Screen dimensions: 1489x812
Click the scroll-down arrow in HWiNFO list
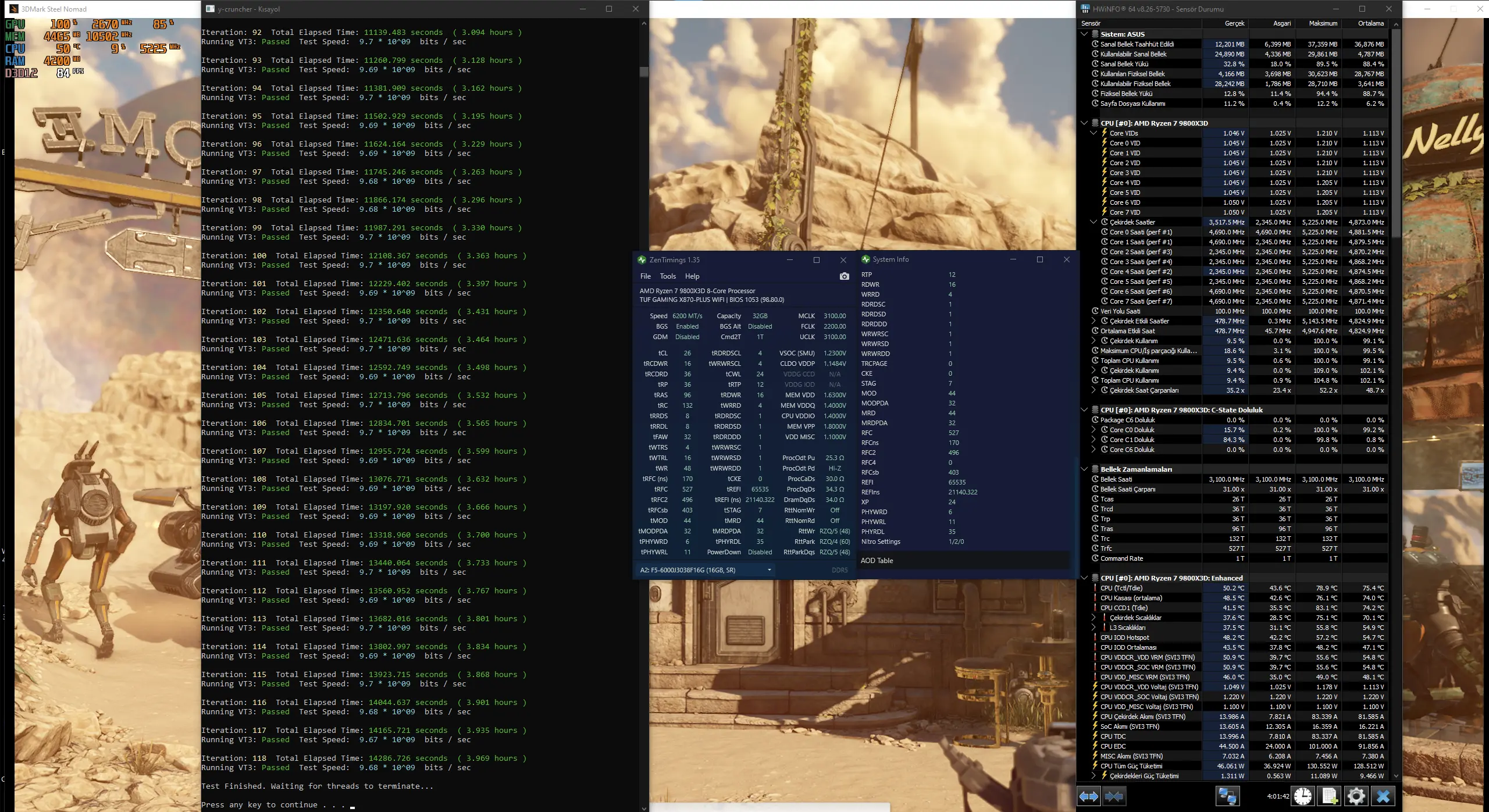[1396, 776]
